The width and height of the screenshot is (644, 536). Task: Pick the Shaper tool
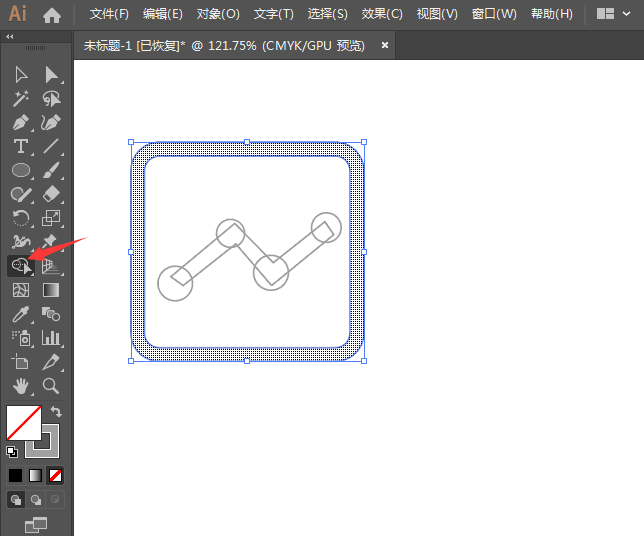(x=21, y=194)
